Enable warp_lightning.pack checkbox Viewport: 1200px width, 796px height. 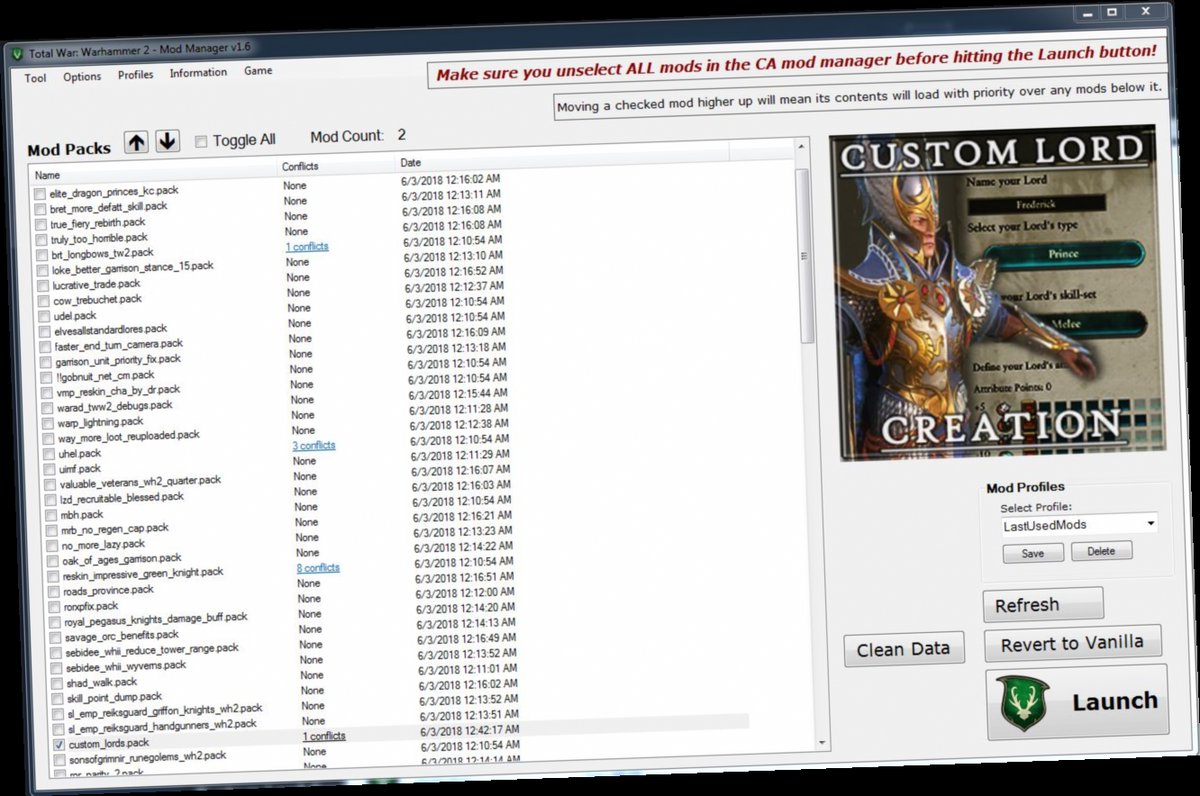(x=49, y=424)
